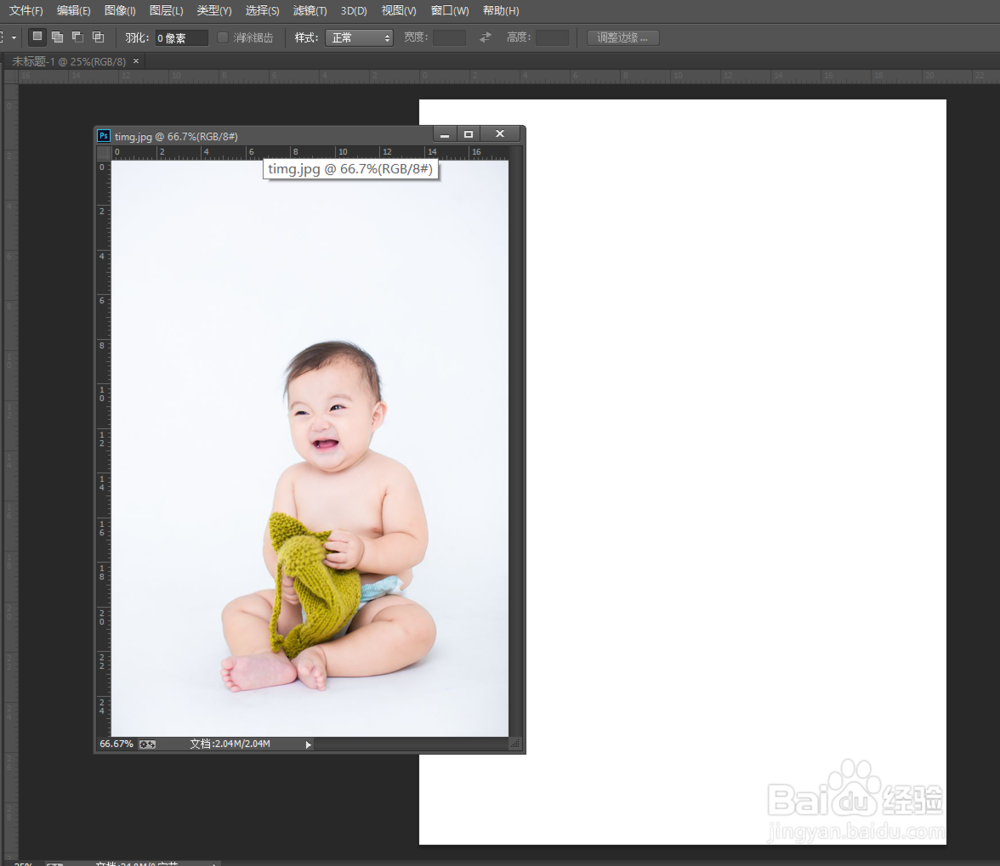This screenshot has height=866, width=1000.
Task: Click the baby photo in timg.jpg canvas
Action: (310, 448)
